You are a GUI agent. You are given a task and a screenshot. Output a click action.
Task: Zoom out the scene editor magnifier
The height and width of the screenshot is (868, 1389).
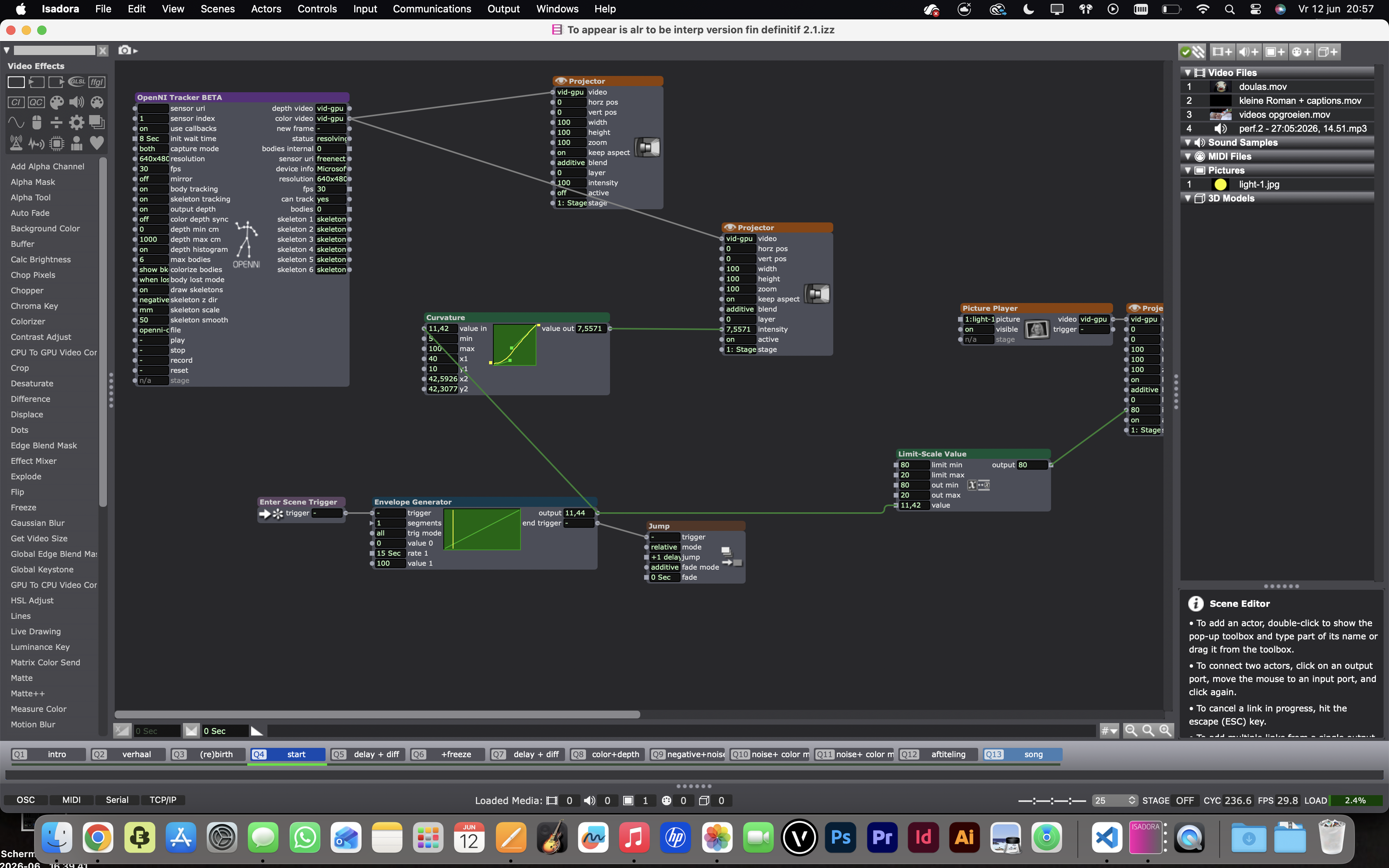coord(1131,730)
